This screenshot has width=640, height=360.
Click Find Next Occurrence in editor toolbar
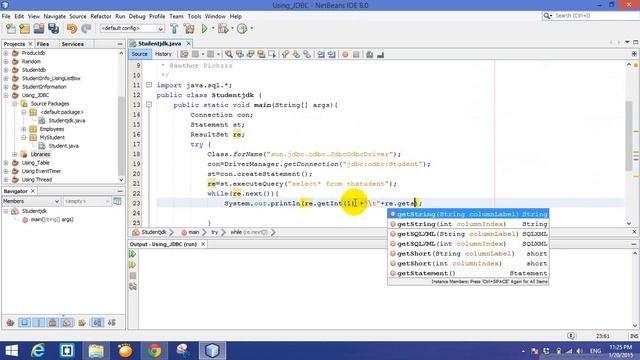tap(250, 54)
